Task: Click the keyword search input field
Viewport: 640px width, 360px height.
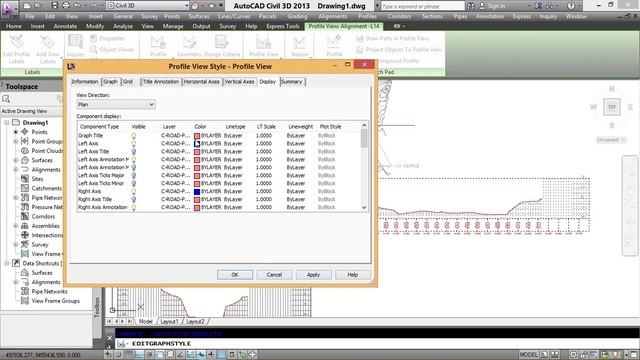Action: click(422, 6)
